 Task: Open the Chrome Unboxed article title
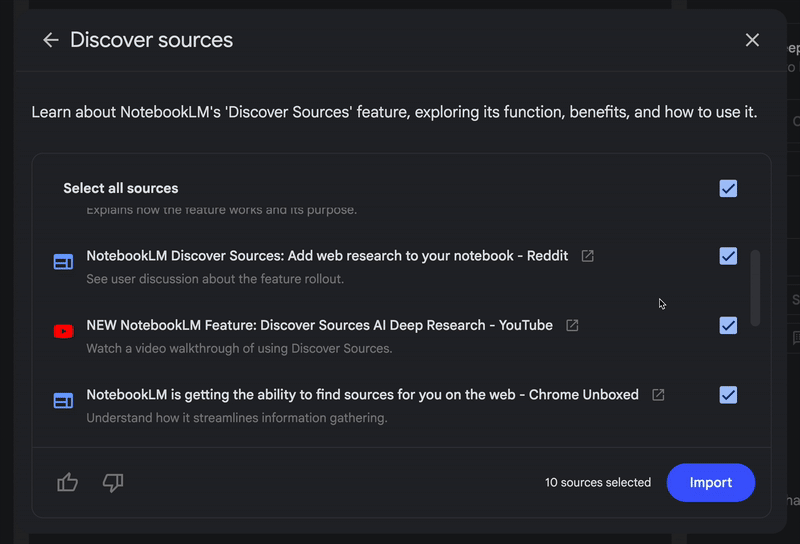click(362, 394)
